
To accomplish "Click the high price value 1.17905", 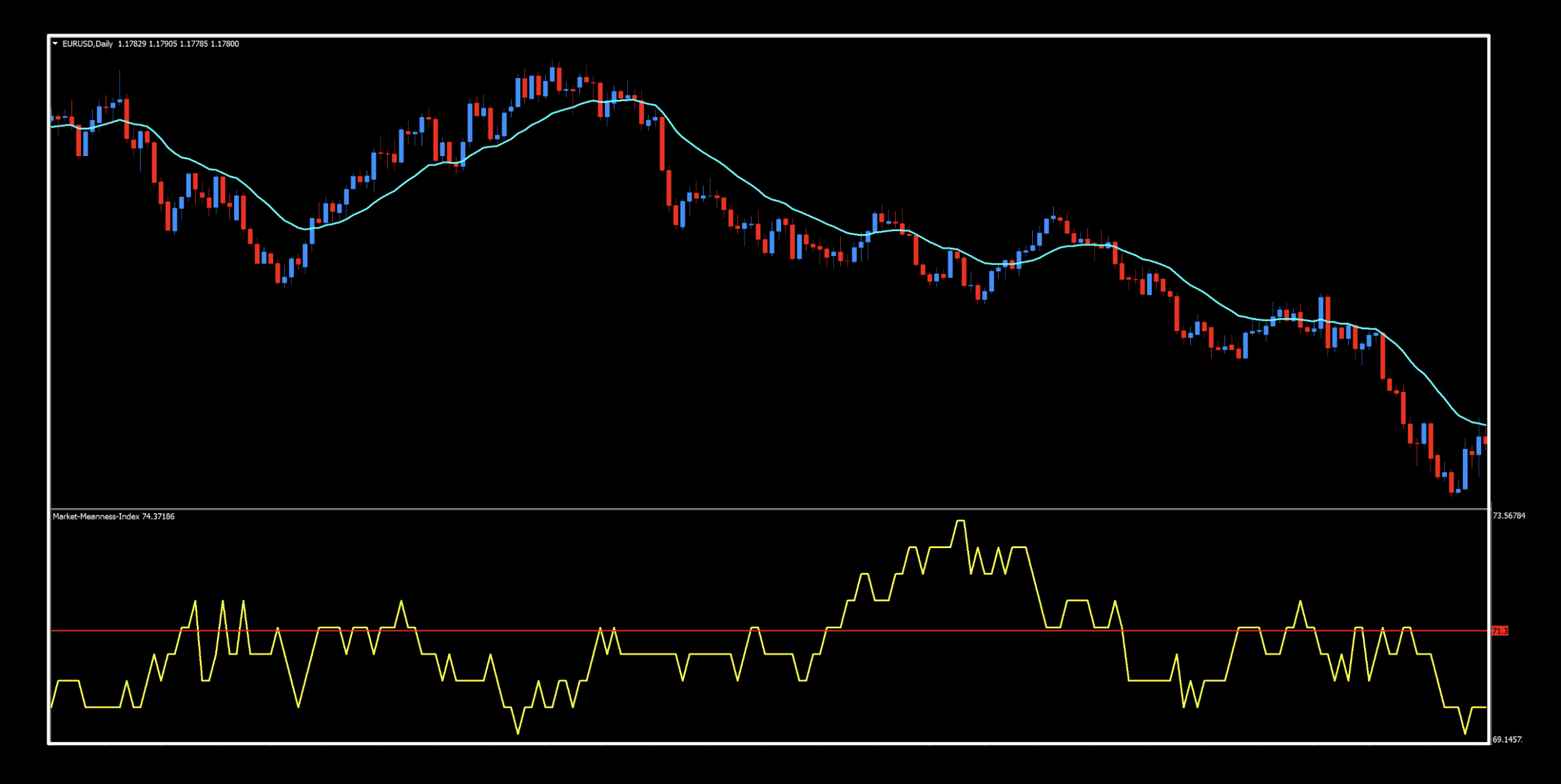I will (163, 44).
